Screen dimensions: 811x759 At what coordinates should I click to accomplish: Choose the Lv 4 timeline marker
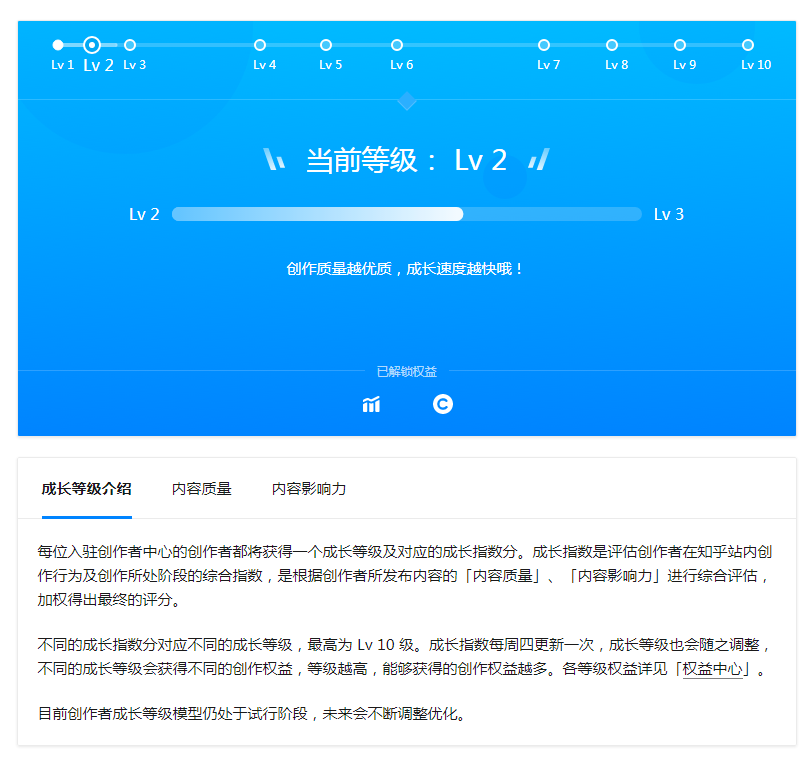260,45
